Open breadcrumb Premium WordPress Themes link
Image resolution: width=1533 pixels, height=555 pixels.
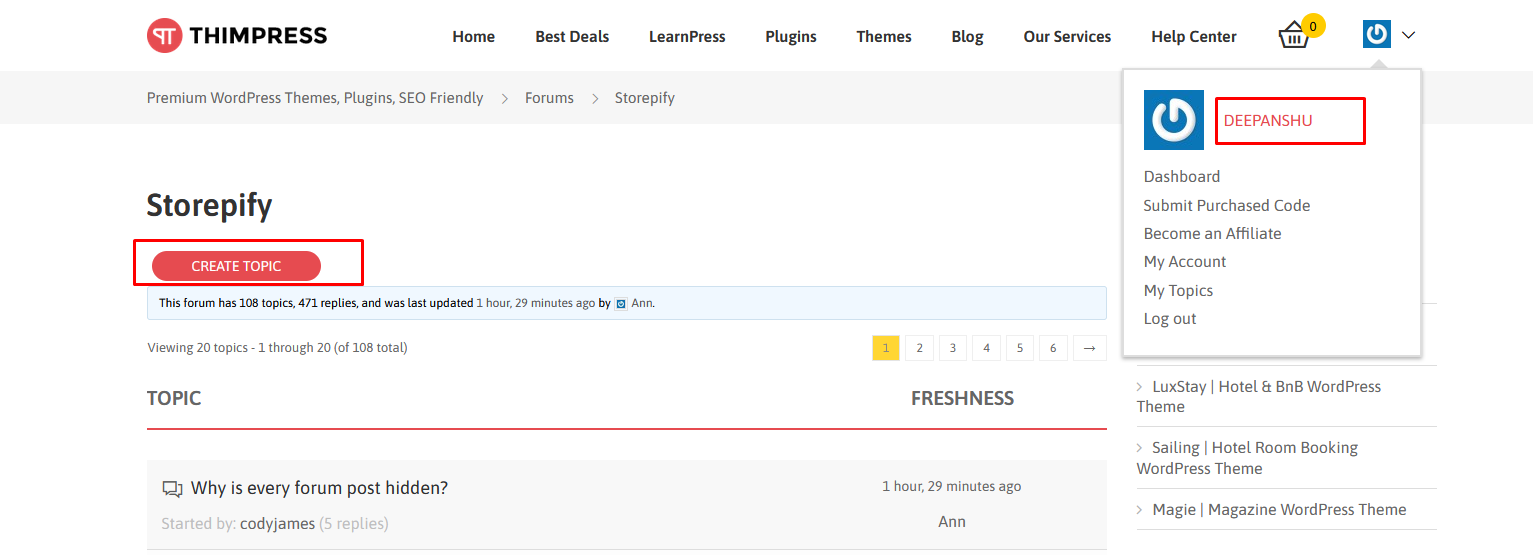point(315,98)
